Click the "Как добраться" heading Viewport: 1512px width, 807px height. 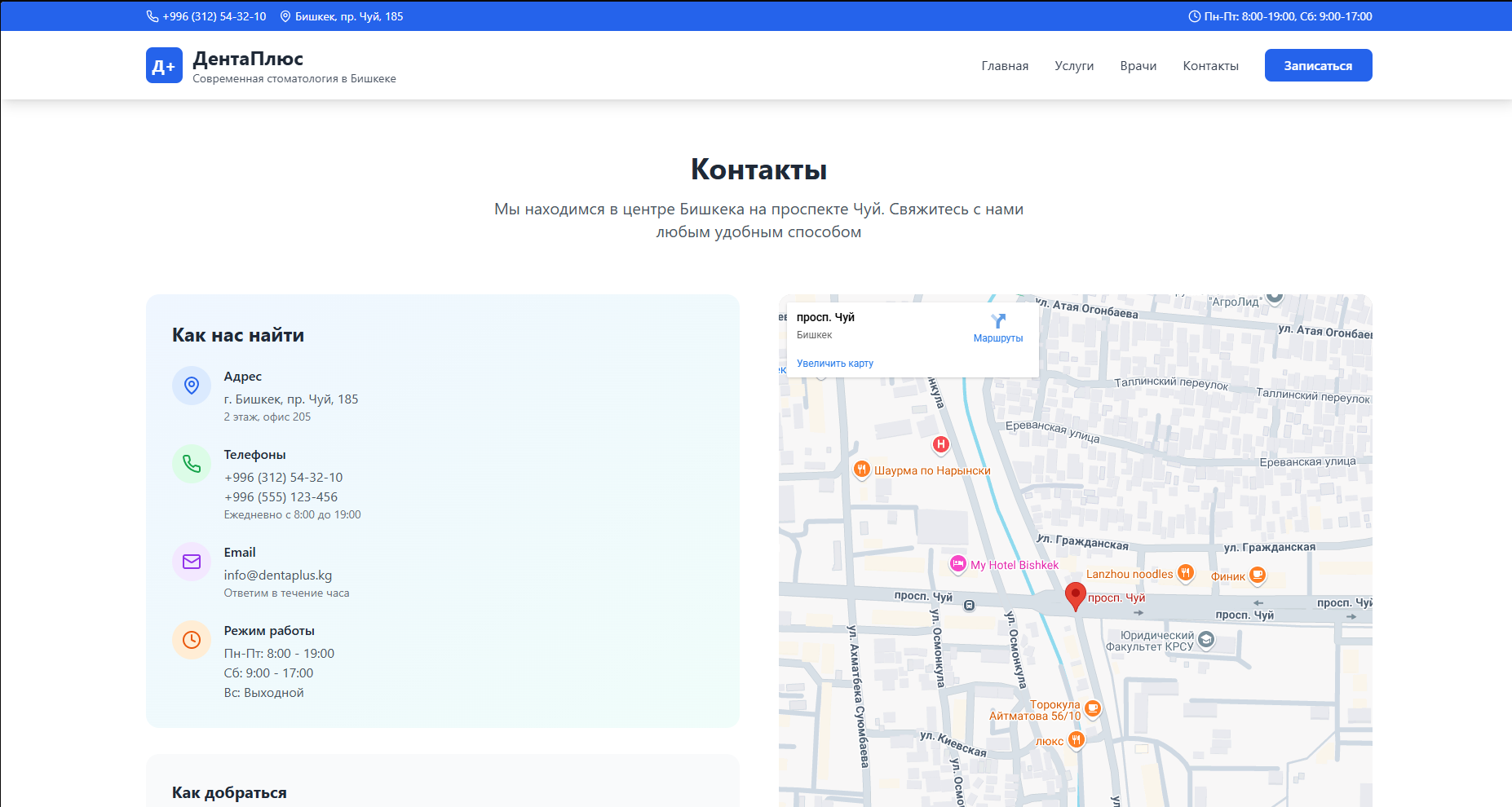(x=229, y=792)
